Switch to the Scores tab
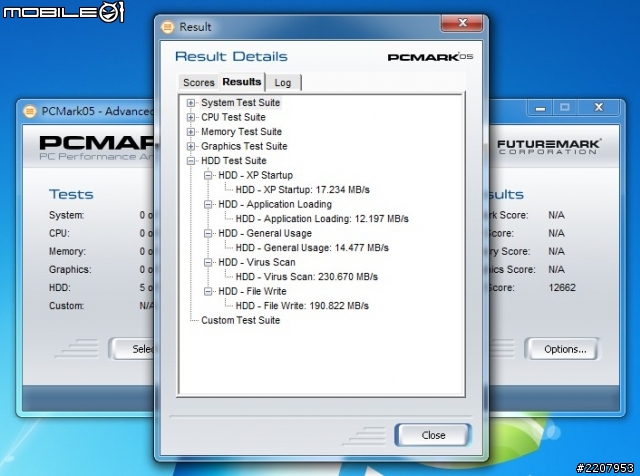Viewport: 640px width, 476px height. coord(199,82)
